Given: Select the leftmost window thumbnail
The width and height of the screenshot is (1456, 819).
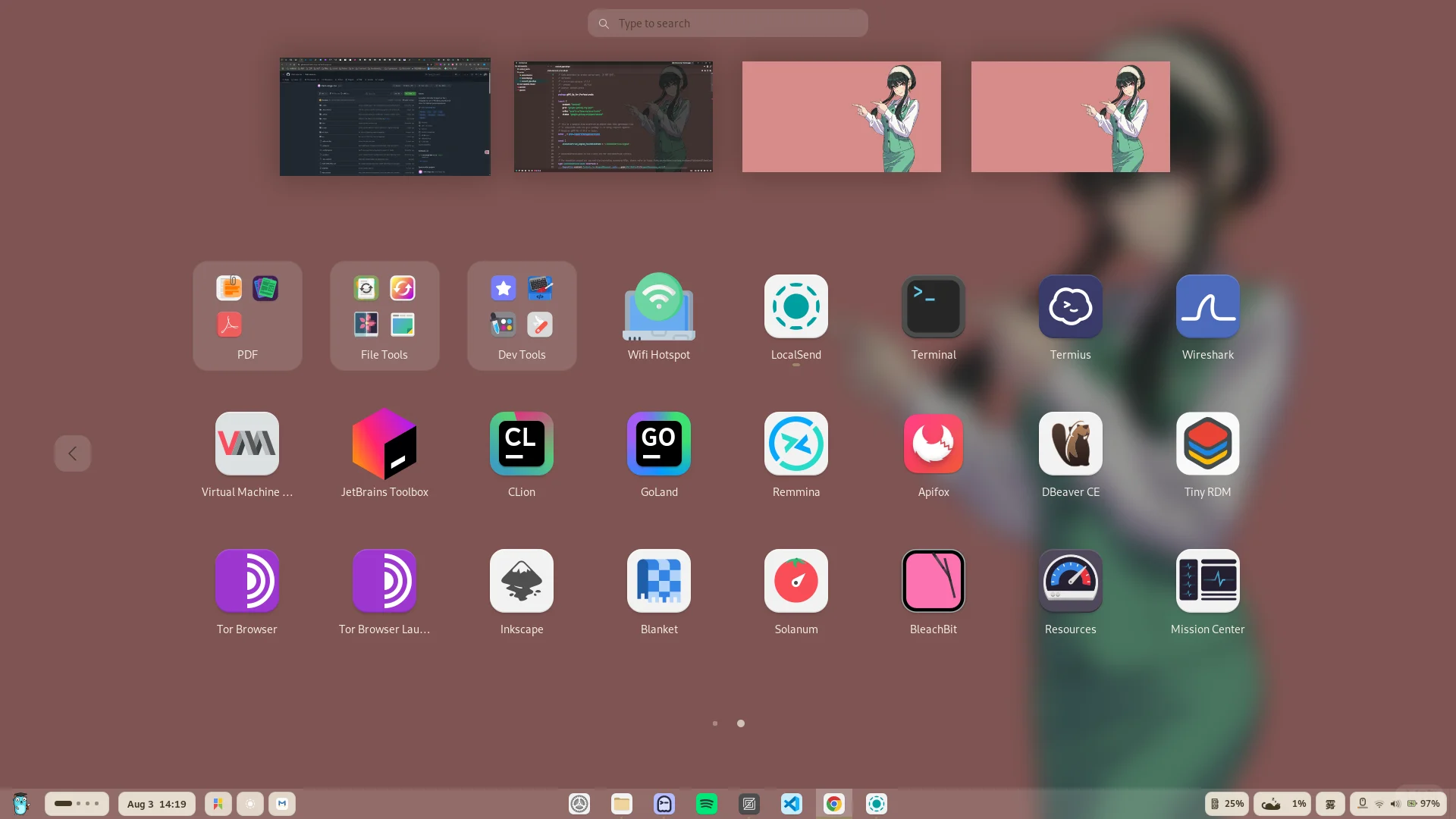Looking at the screenshot, I should (x=384, y=116).
